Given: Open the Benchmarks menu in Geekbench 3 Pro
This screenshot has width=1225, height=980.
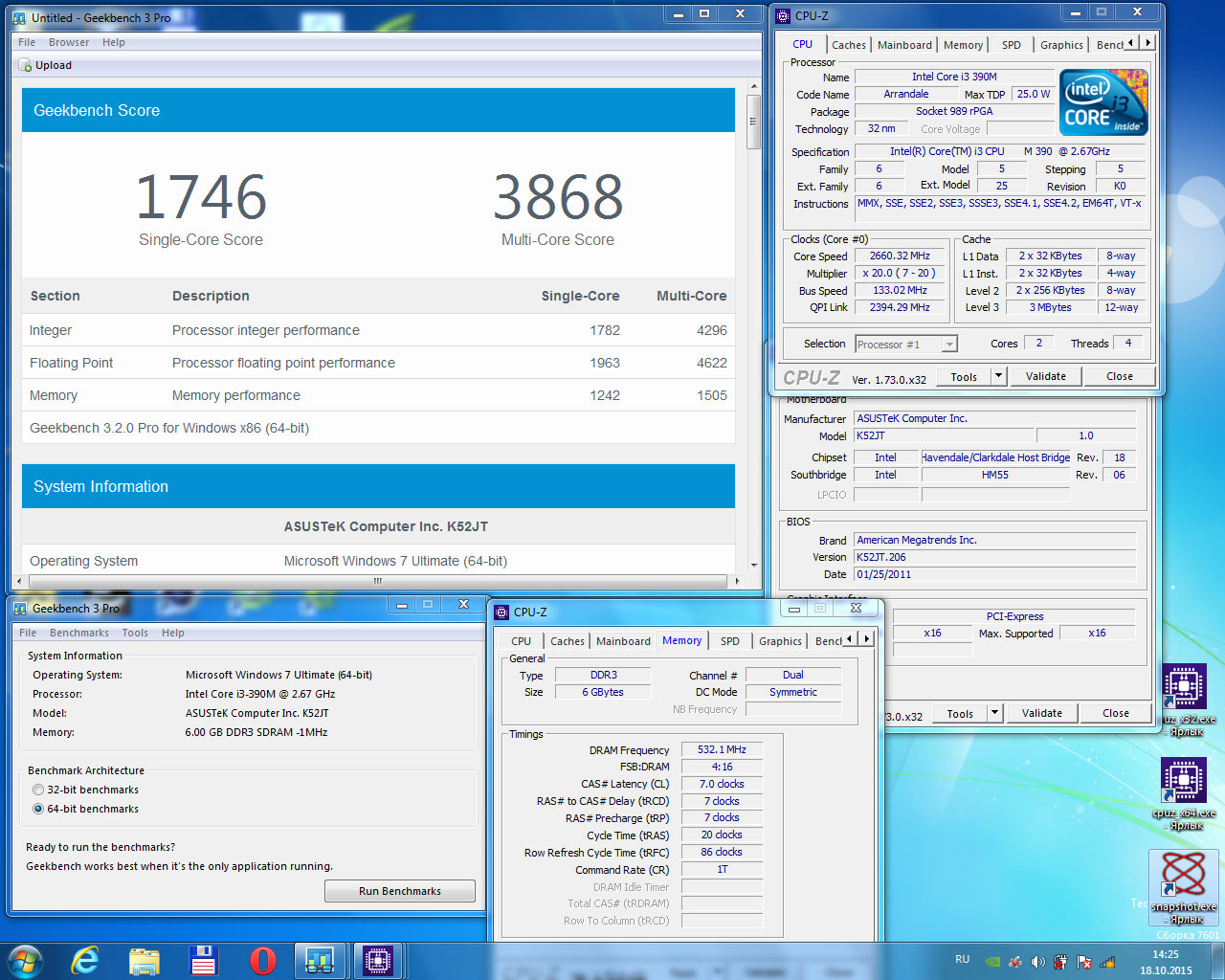Looking at the screenshot, I should (x=79, y=633).
